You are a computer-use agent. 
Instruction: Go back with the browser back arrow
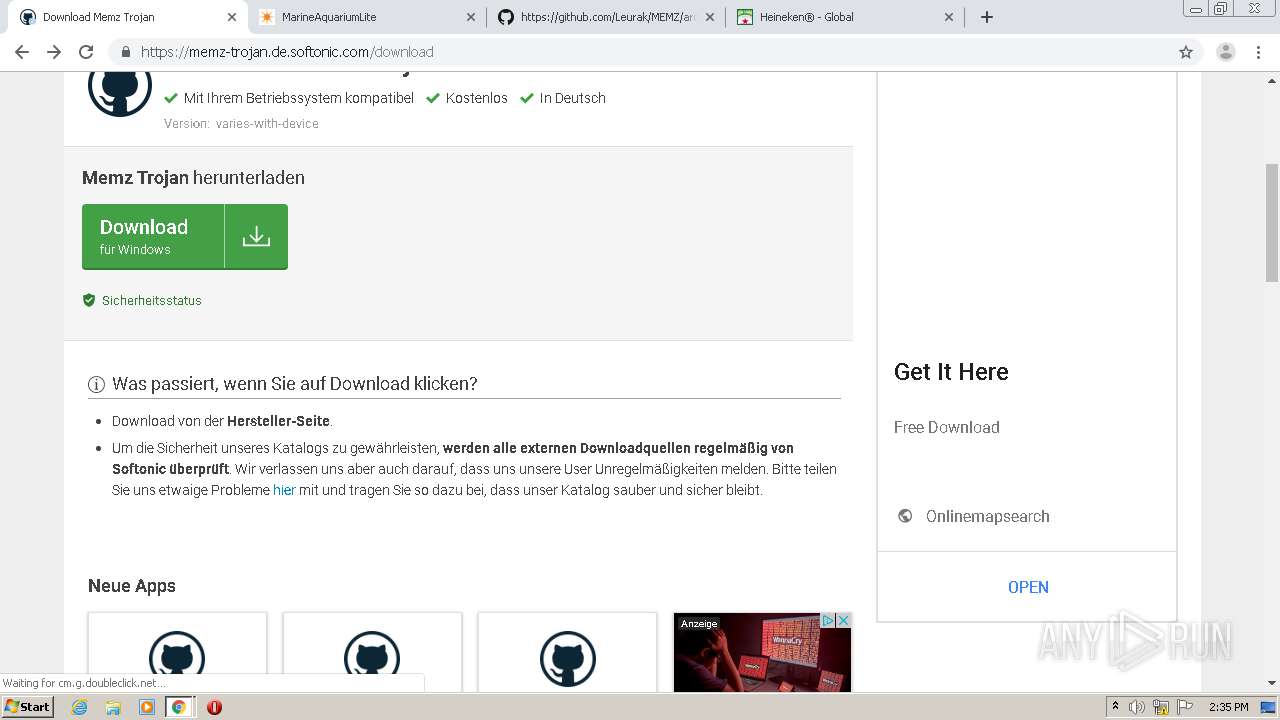click(22, 52)
